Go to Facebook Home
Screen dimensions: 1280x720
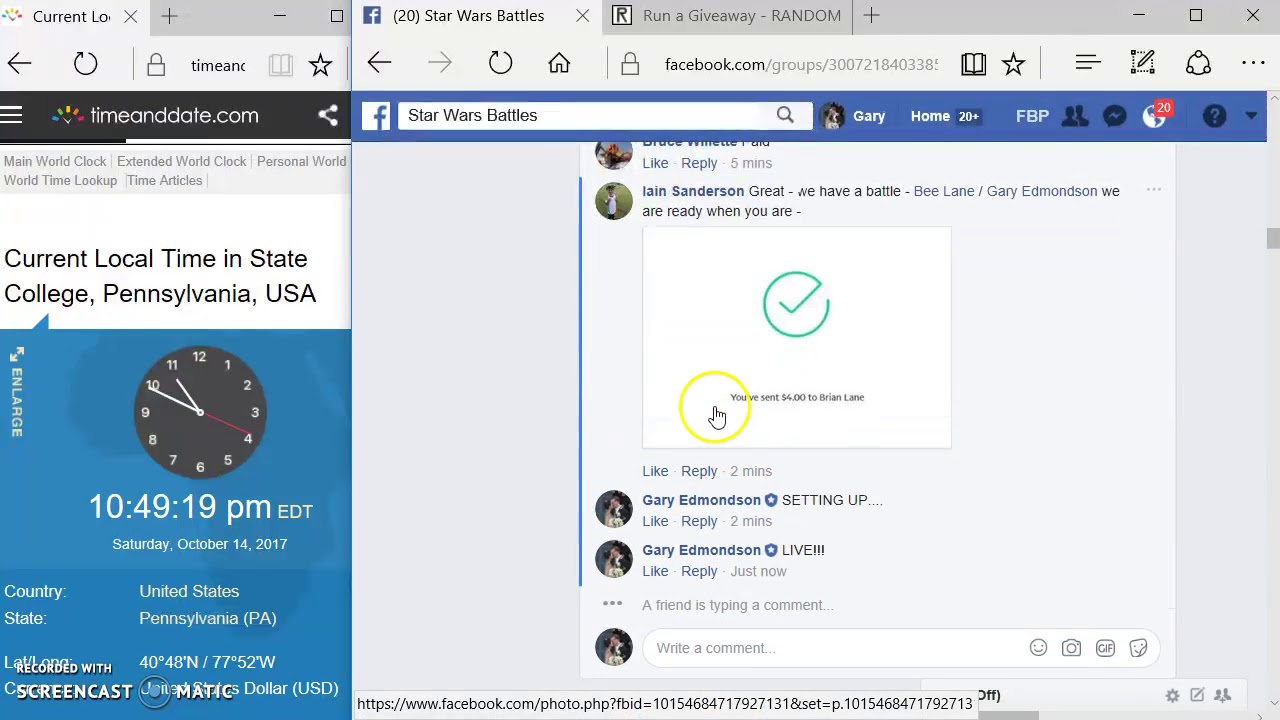coord(930,116)
